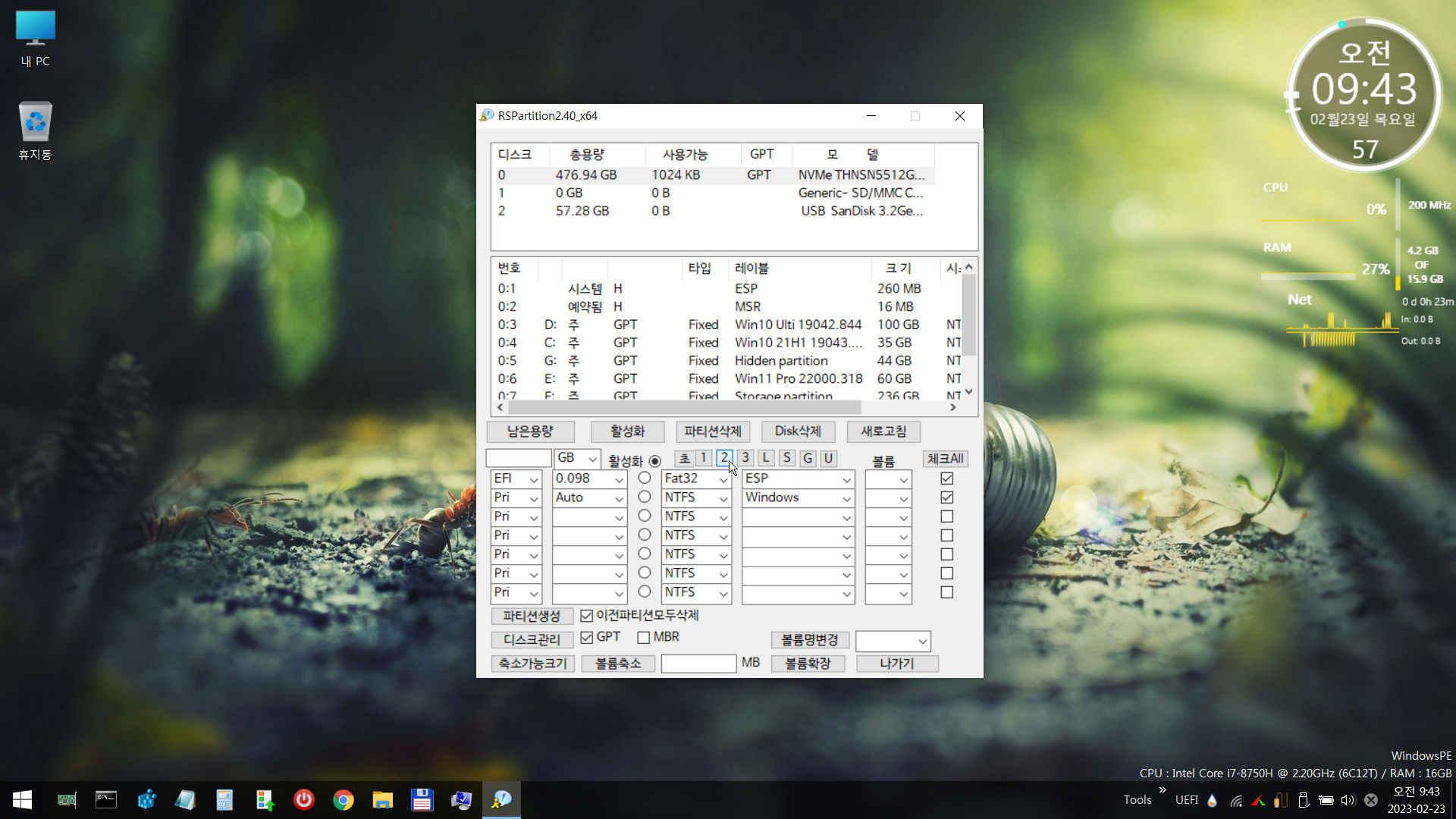Open the 내 PC desktop icon
Screen dimensions: 1456x819
[x=36, y=39]
